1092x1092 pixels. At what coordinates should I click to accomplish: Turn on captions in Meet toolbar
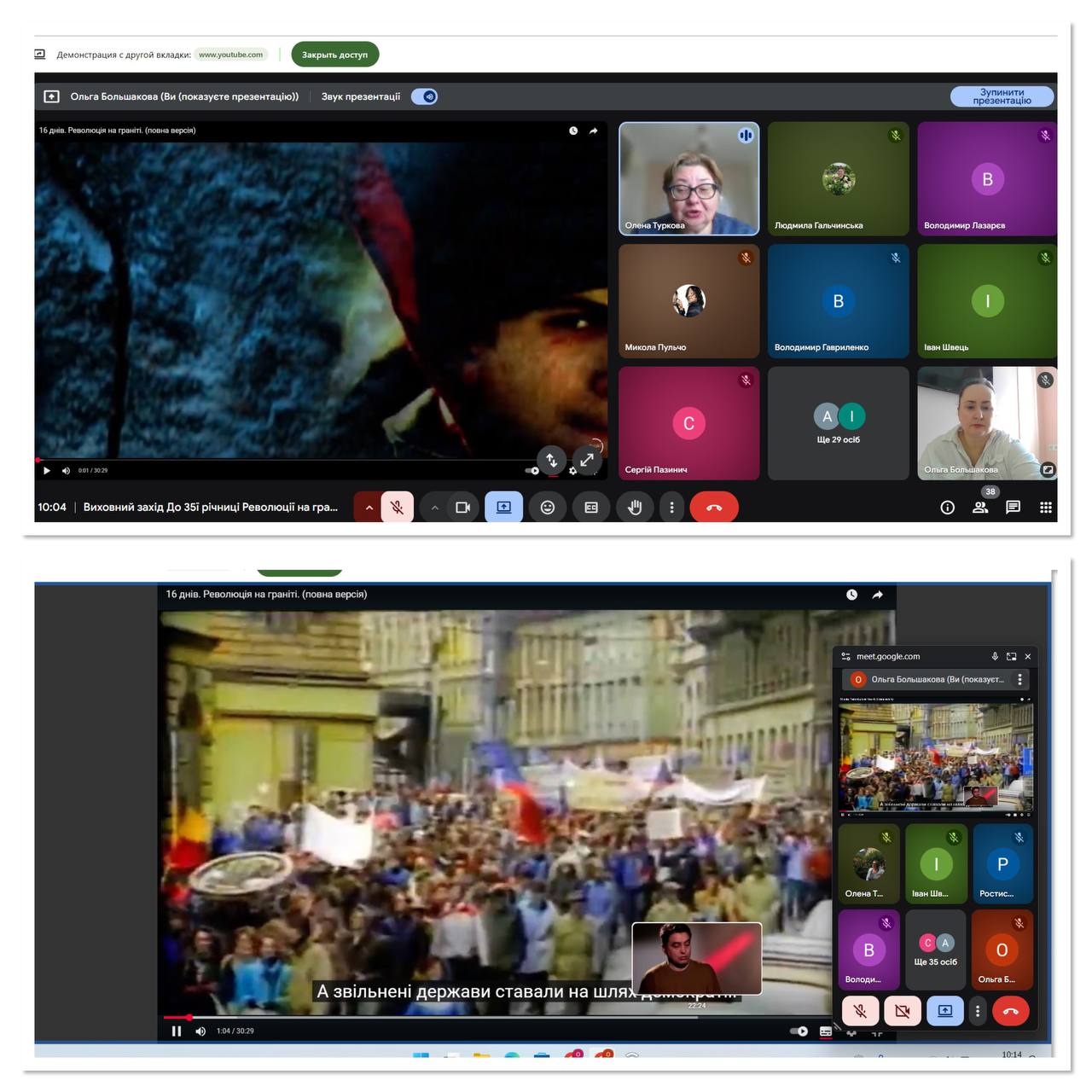tap(591, 508)
